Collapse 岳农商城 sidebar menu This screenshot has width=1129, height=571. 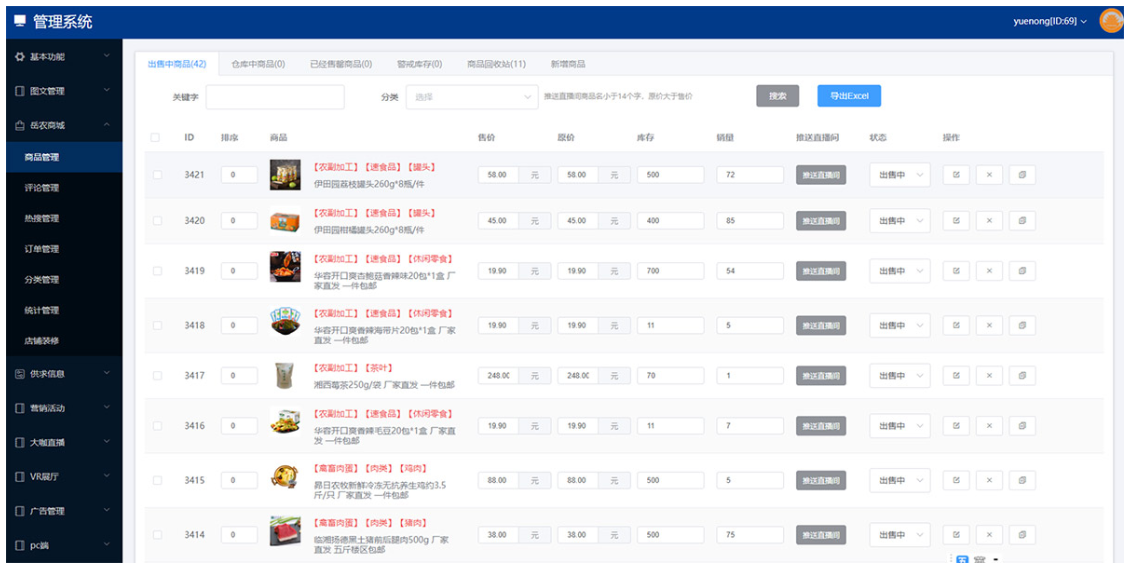click(x=63, y=125)
